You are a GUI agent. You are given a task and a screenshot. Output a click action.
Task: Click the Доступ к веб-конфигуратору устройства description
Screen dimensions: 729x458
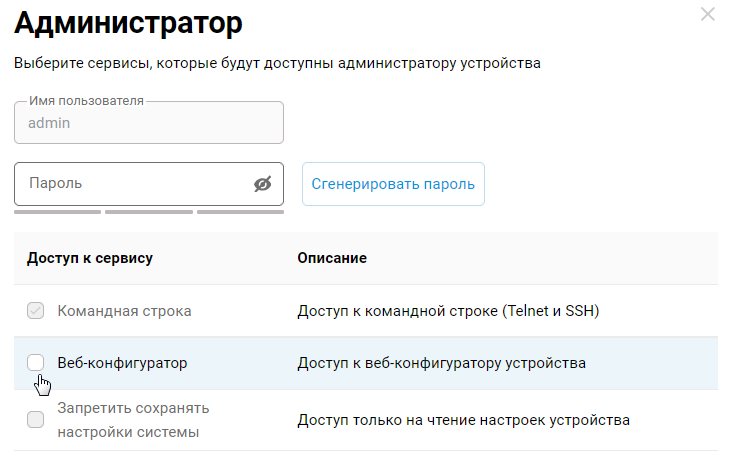441,362
